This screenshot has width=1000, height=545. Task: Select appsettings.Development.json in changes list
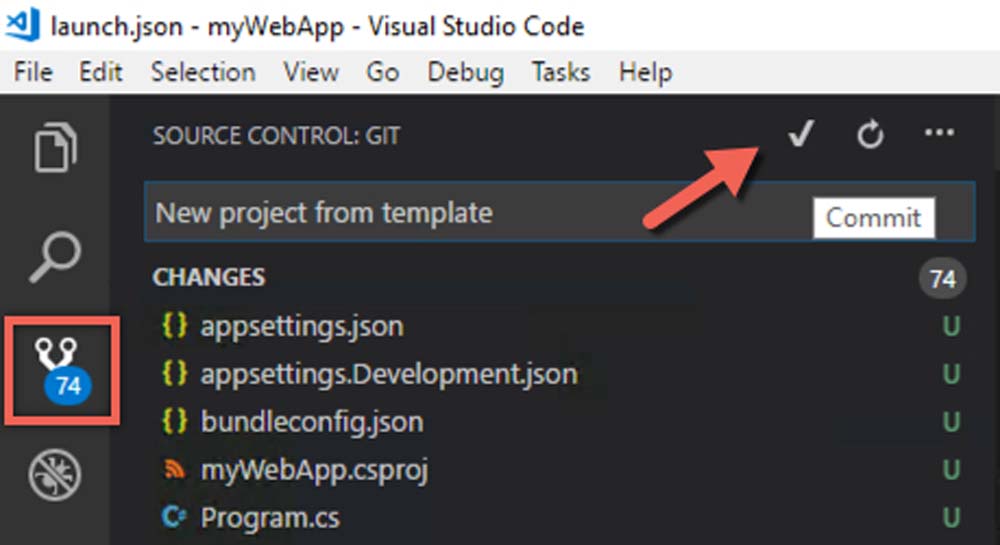(x=388, y=374)
